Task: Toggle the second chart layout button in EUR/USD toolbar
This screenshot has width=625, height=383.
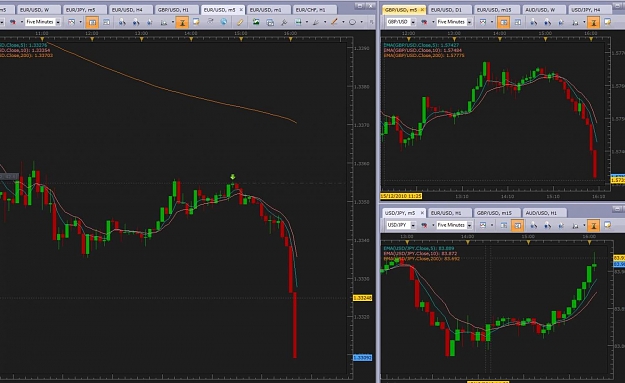Action: pyautogui.click(x=106, y=22)
